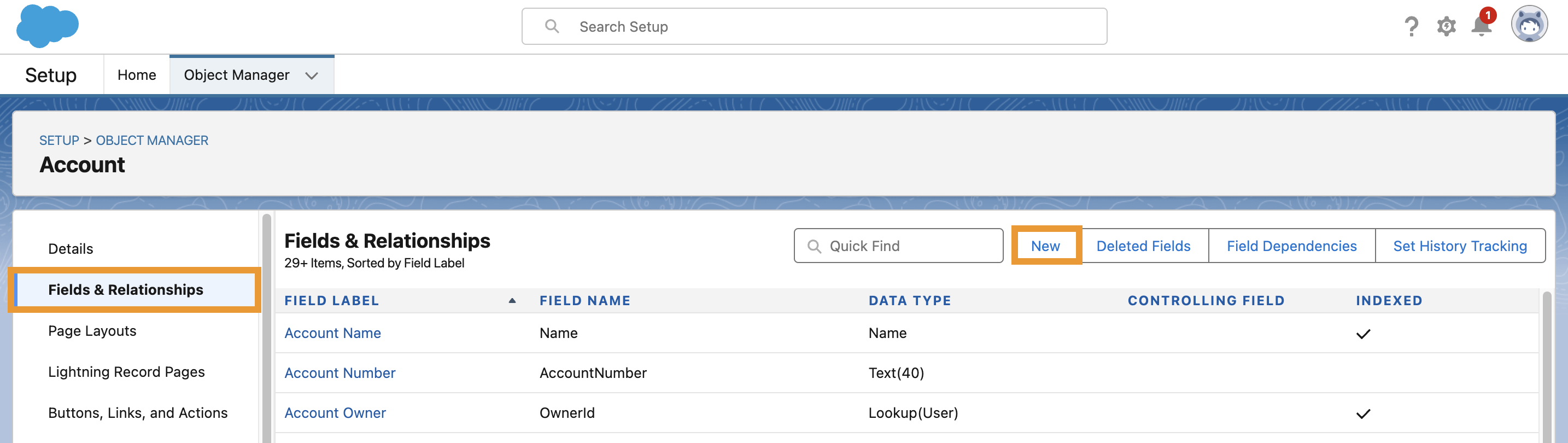The height and width of the screenshot is (443, 1568).
Task: Open the help question mark icon
Action: coord(1411,26)
